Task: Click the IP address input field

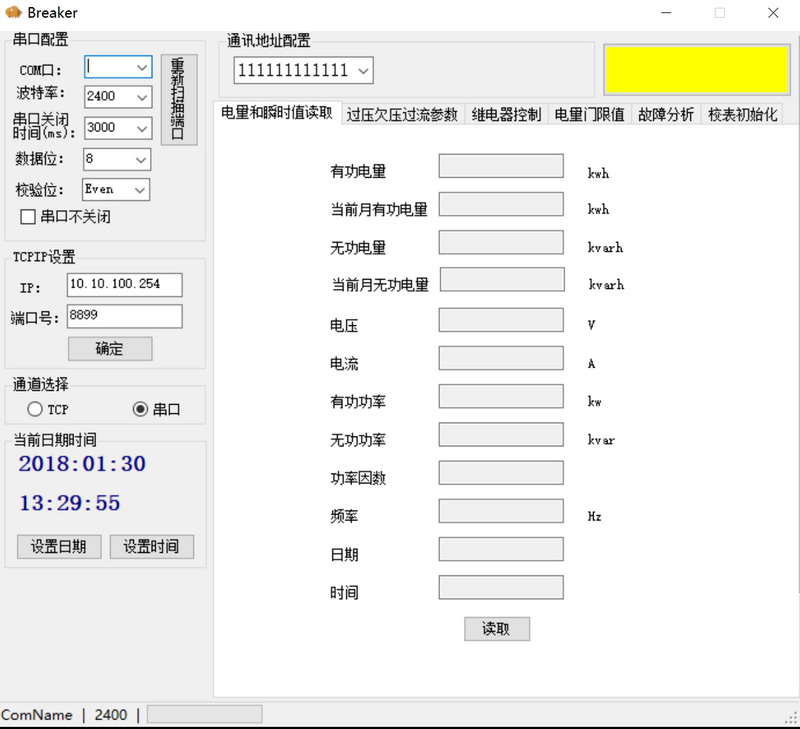Action: click(125, 285)
